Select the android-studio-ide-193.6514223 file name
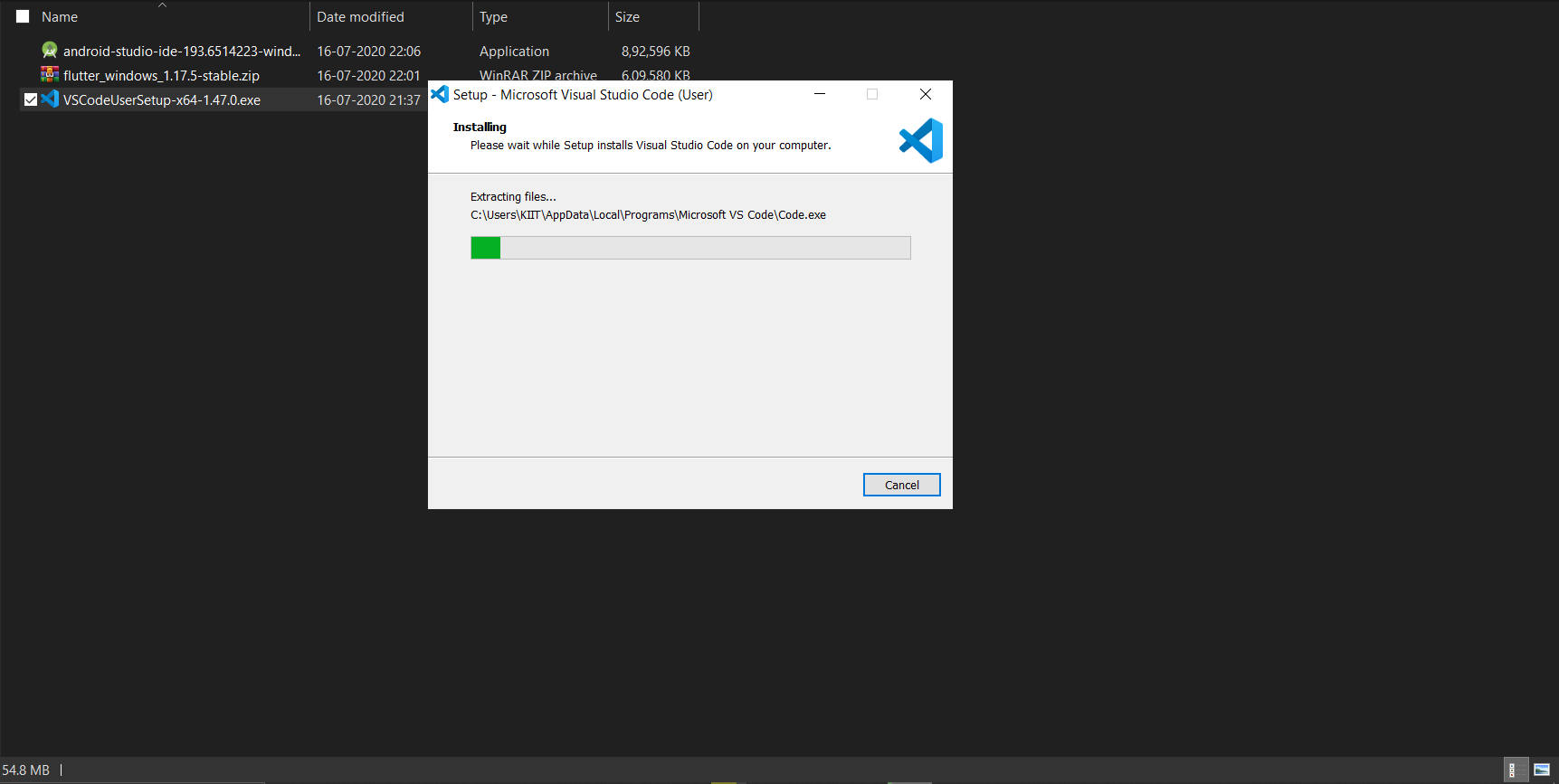 click(x=182, y=51)
